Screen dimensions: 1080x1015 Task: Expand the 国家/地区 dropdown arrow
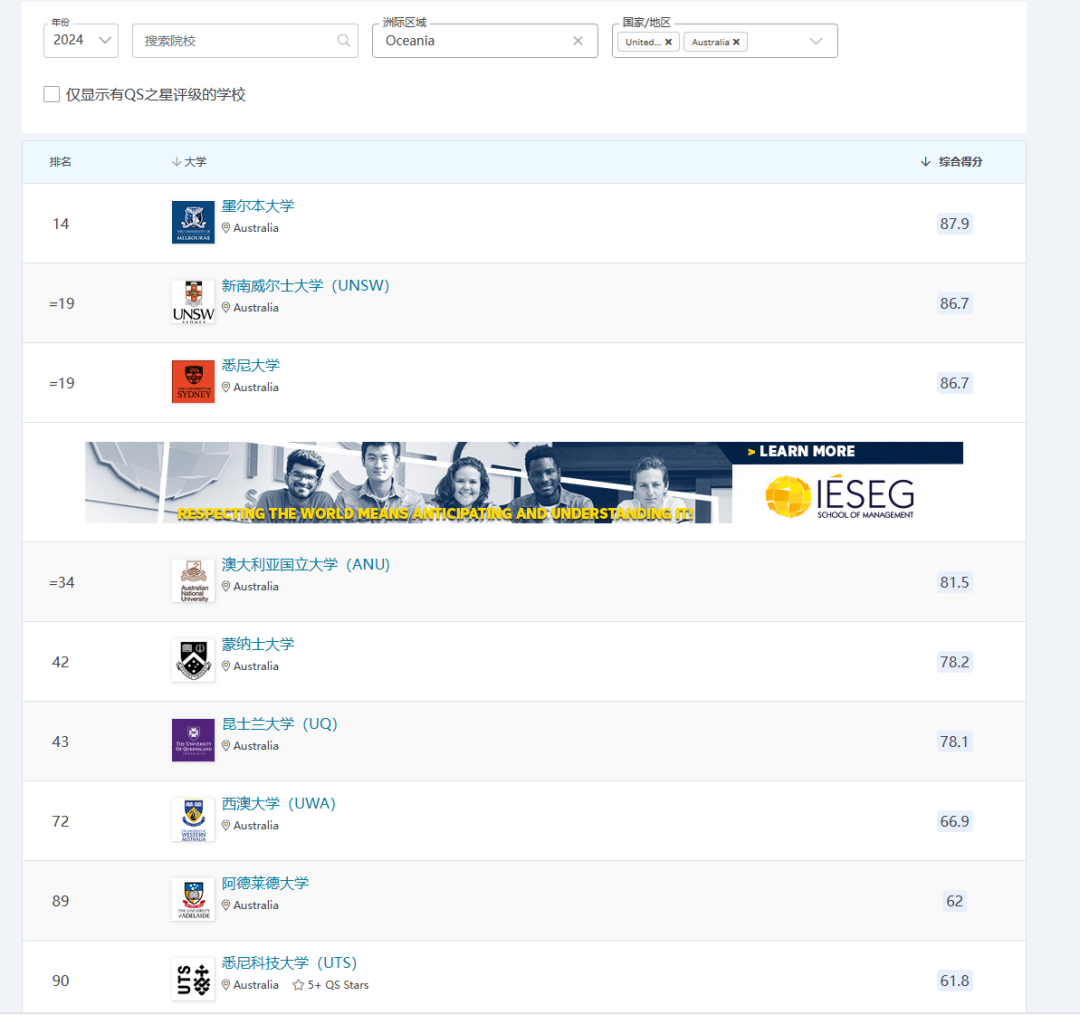[x=816, y=41]
